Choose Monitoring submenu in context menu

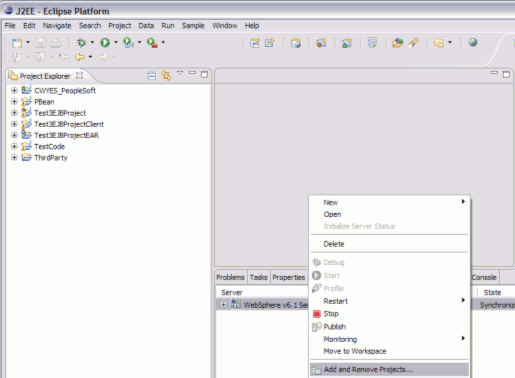pyautogui.click(x=390, y=339)
